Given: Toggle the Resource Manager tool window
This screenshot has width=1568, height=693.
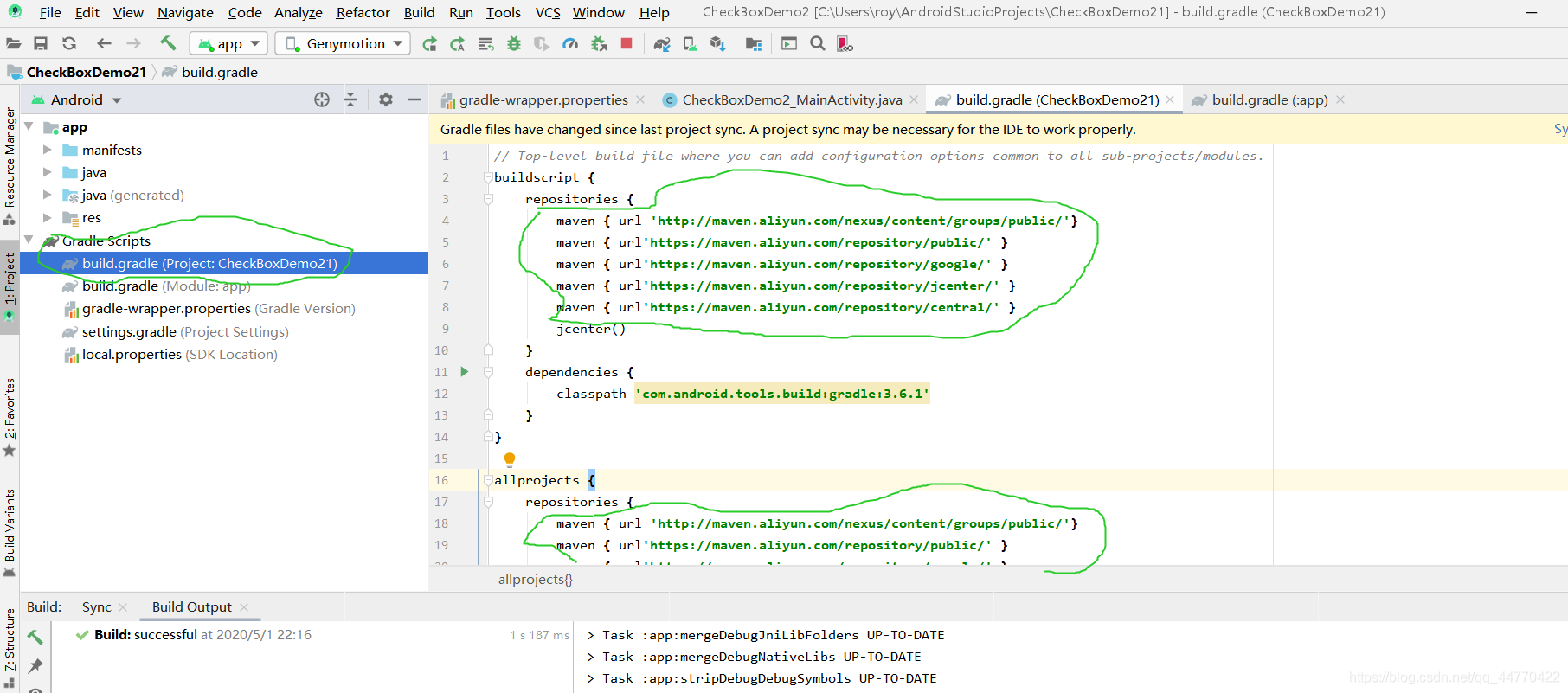Looking at the screenshot, I should click(x=10, y=165).
